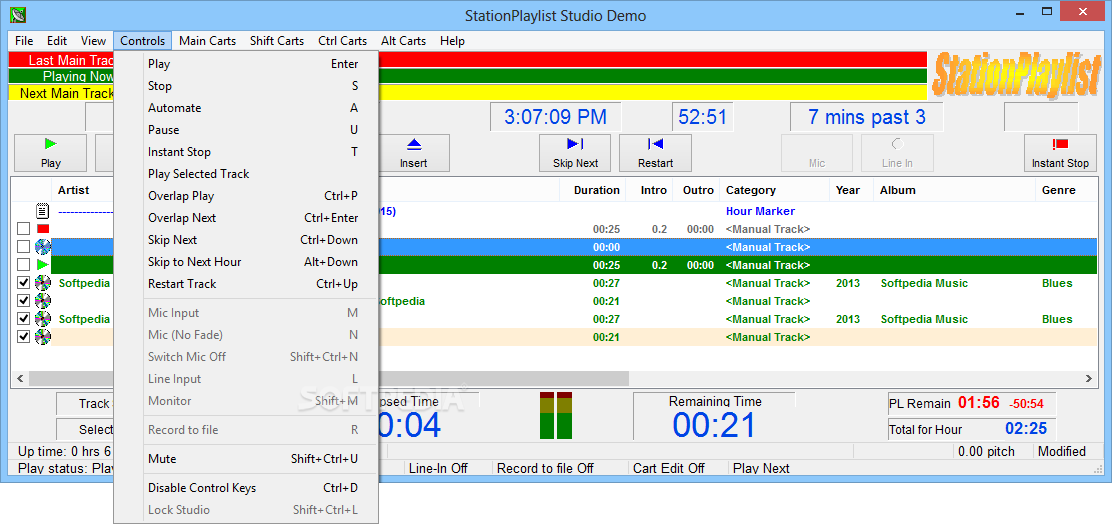Viewport: 1112px width, 524px height.
Task: Open the Alt Carts menu
Action: point(404,40)
